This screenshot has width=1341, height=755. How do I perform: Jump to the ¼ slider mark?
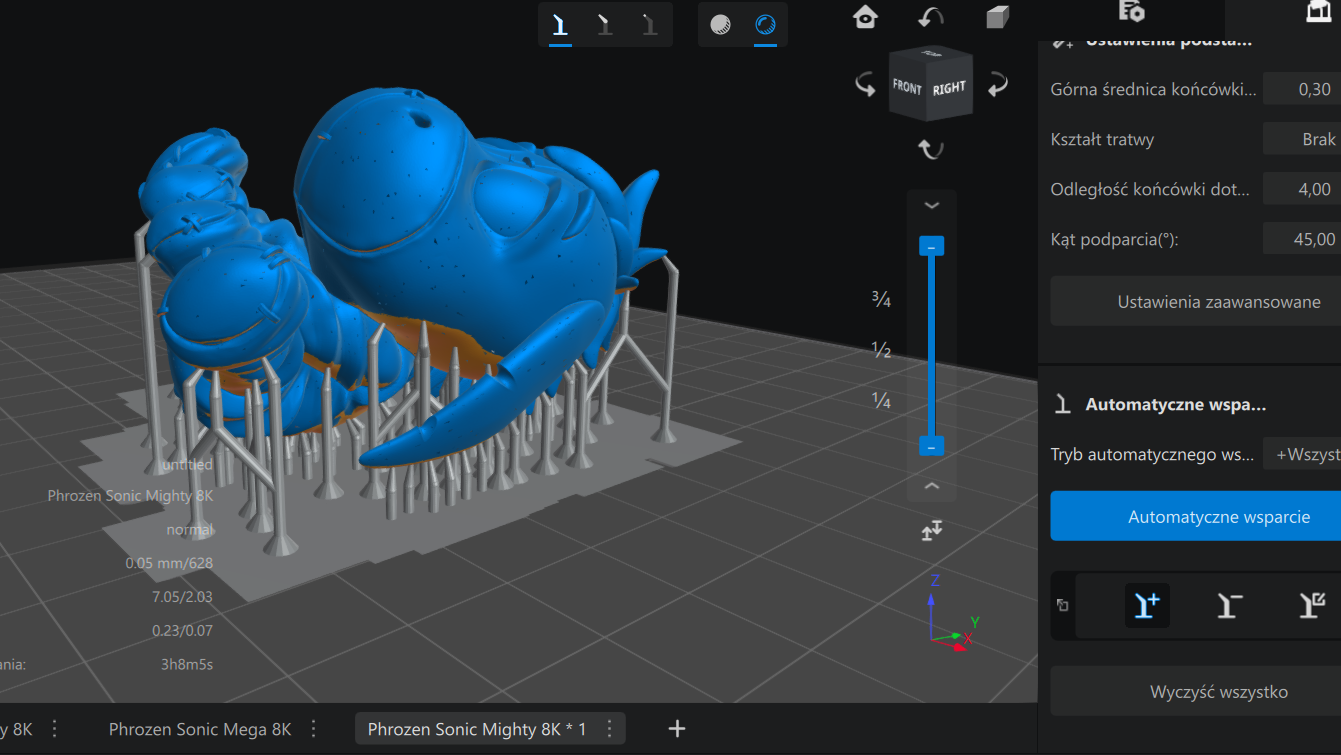881,401
